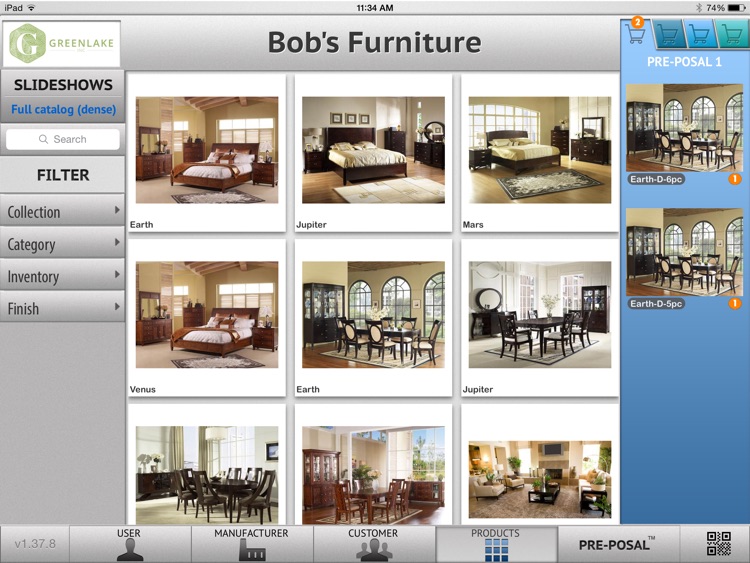Click the FILTER header
The height and width of the screenshot is (563, 750).
[63, 175]
